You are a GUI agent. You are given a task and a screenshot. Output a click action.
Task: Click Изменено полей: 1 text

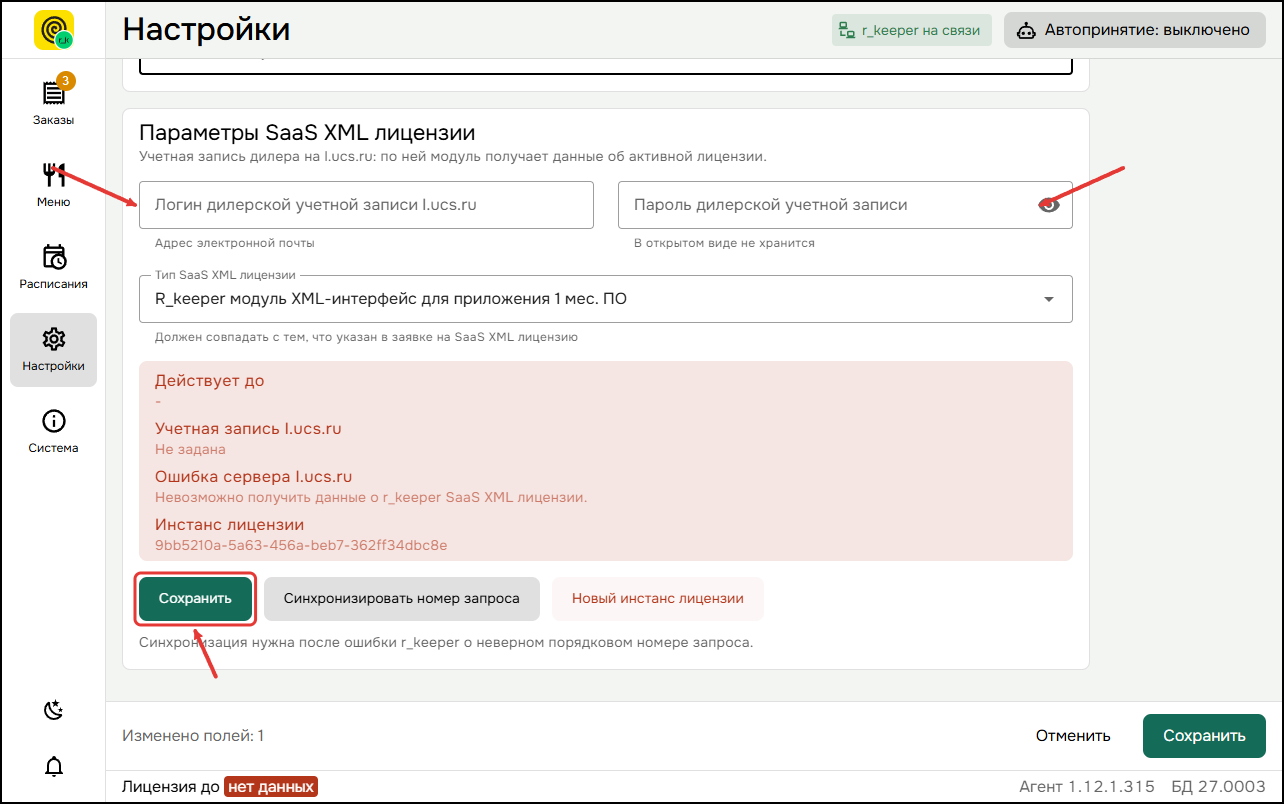(x=193, y=736)
